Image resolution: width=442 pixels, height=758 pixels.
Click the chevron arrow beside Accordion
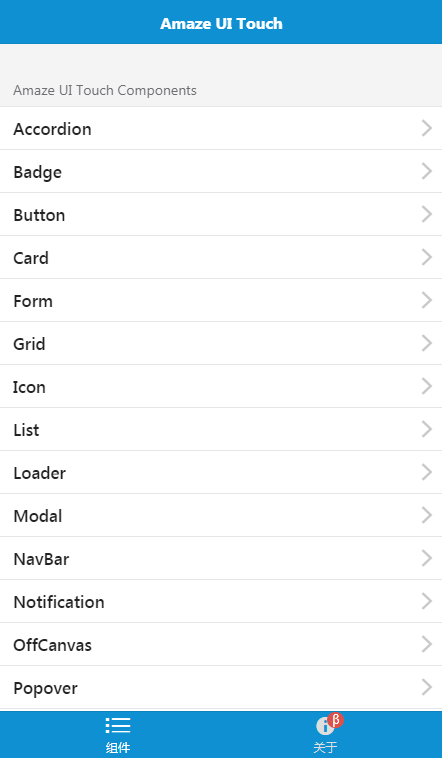tap(427, 128)
